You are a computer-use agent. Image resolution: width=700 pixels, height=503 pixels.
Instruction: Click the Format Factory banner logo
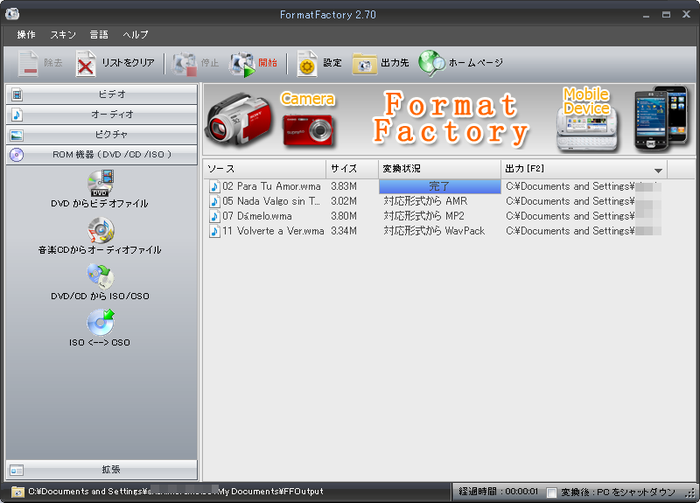(x=450, y=118)
